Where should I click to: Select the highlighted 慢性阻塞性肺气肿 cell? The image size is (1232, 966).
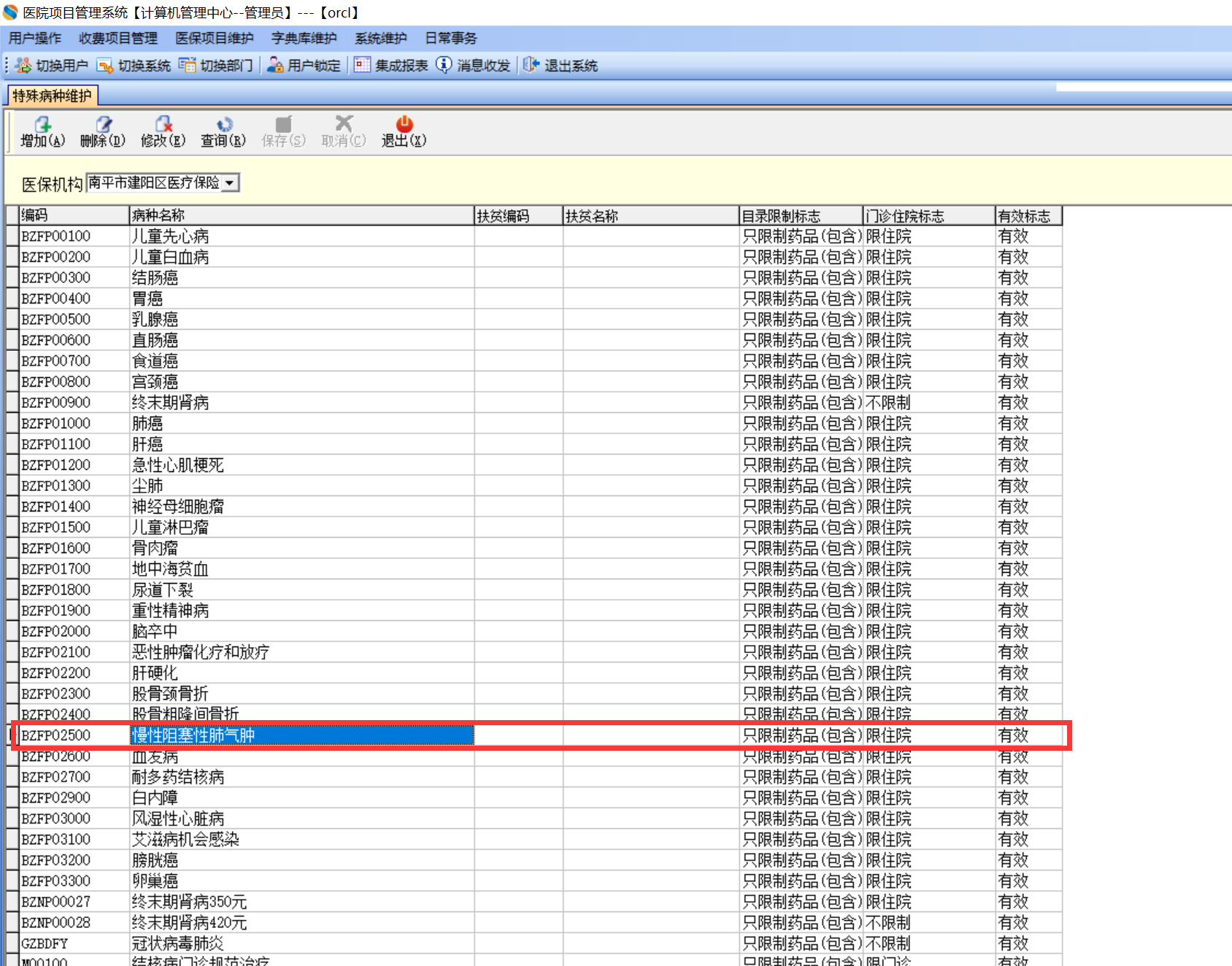tap(302, 735)
